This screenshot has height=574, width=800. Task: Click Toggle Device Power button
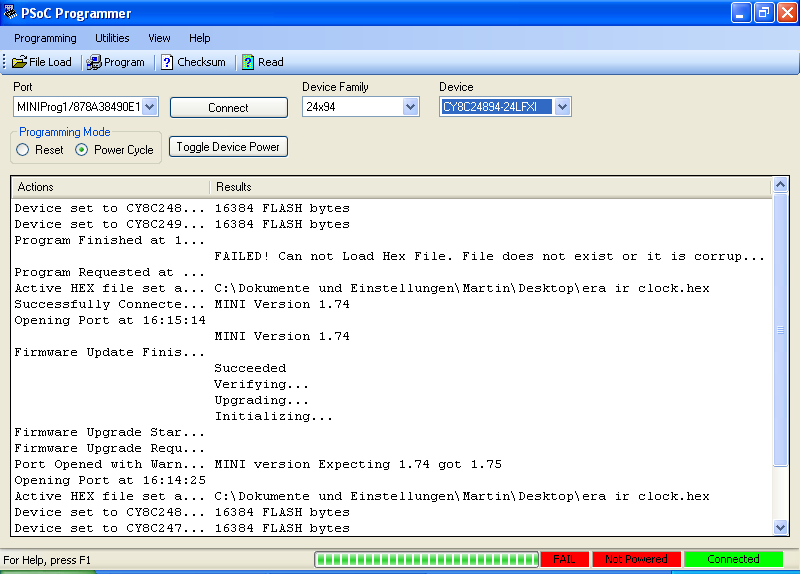228,147
